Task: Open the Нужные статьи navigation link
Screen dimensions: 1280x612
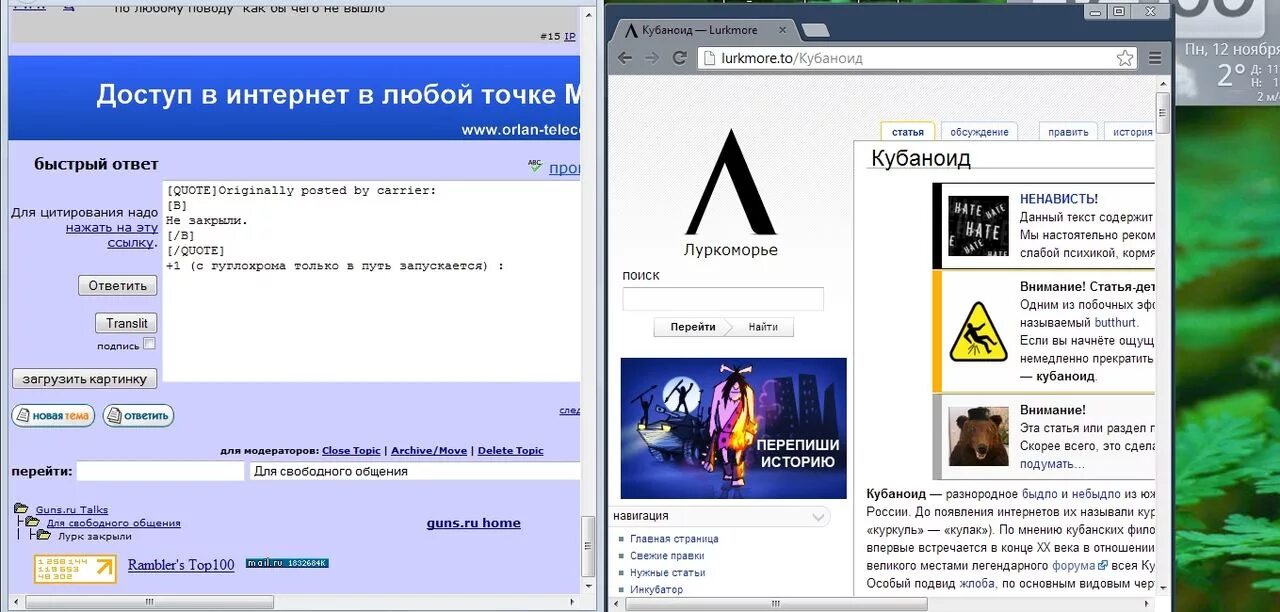Action: [668, 573]
